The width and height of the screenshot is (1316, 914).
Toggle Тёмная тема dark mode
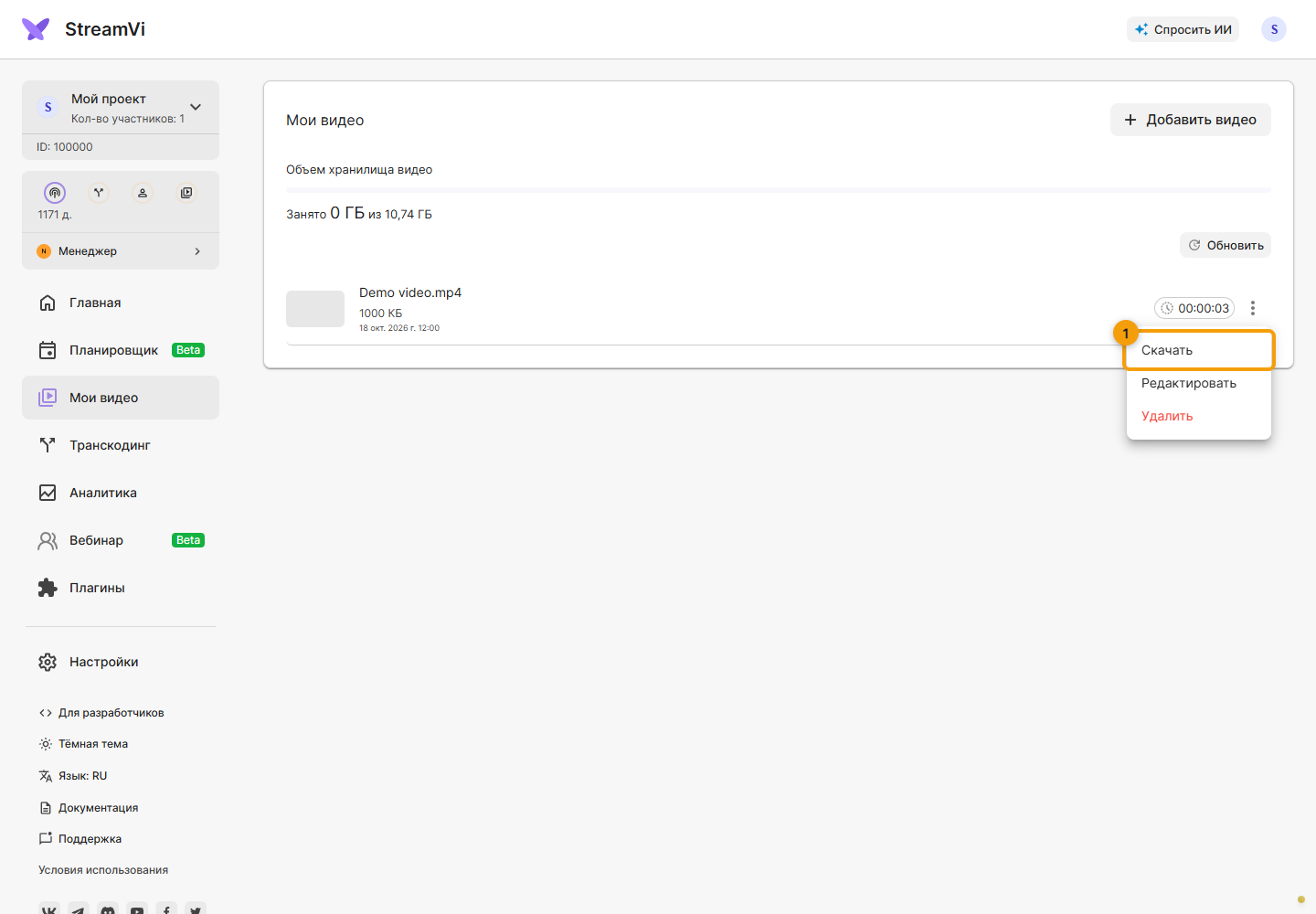pos(83,744)
